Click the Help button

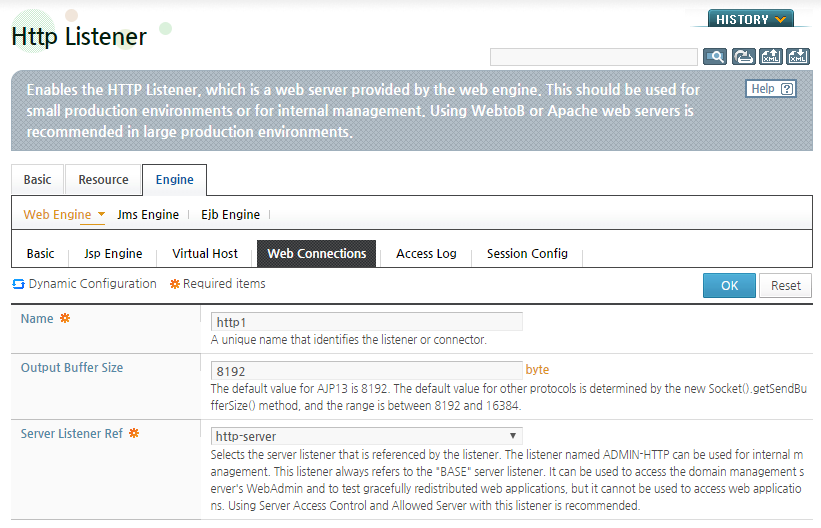(771, 89)
